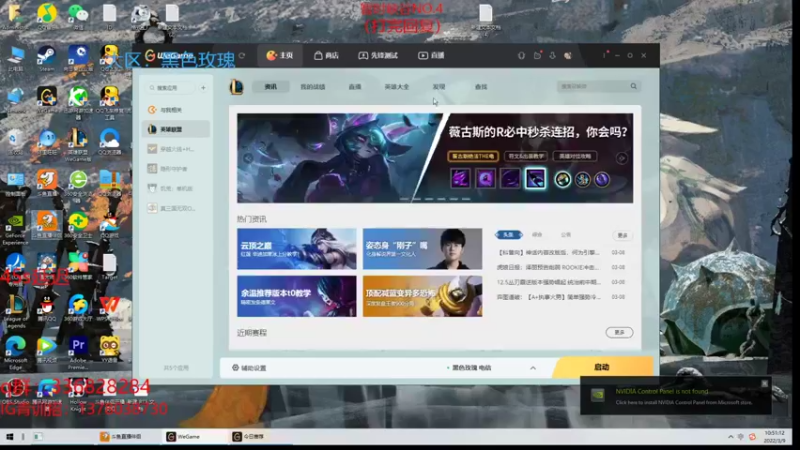Screen dimensions: 800x450
Task: Open the fourth news headline with A+
Action: tap(548, 296)
